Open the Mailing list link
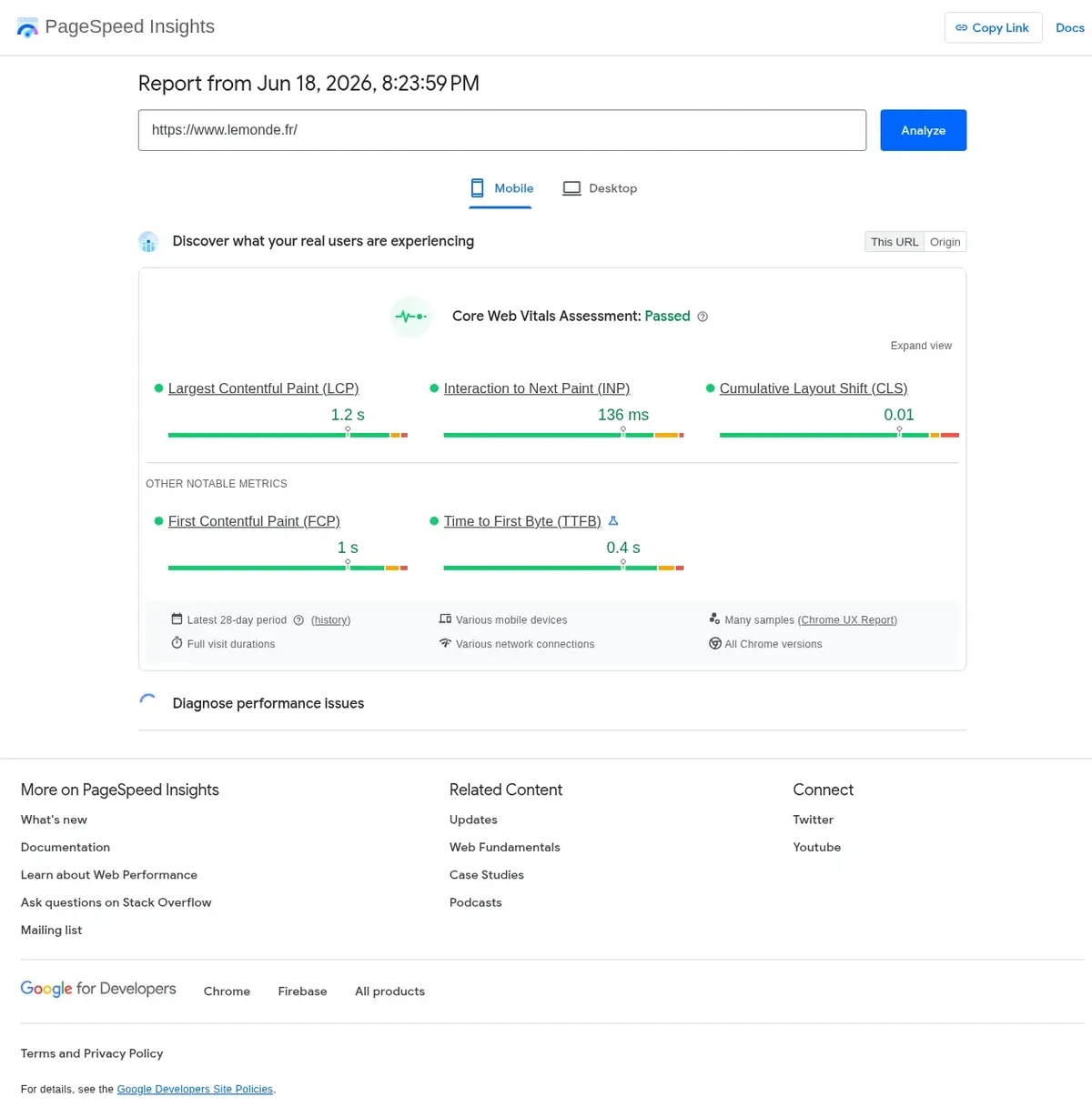 51,930
